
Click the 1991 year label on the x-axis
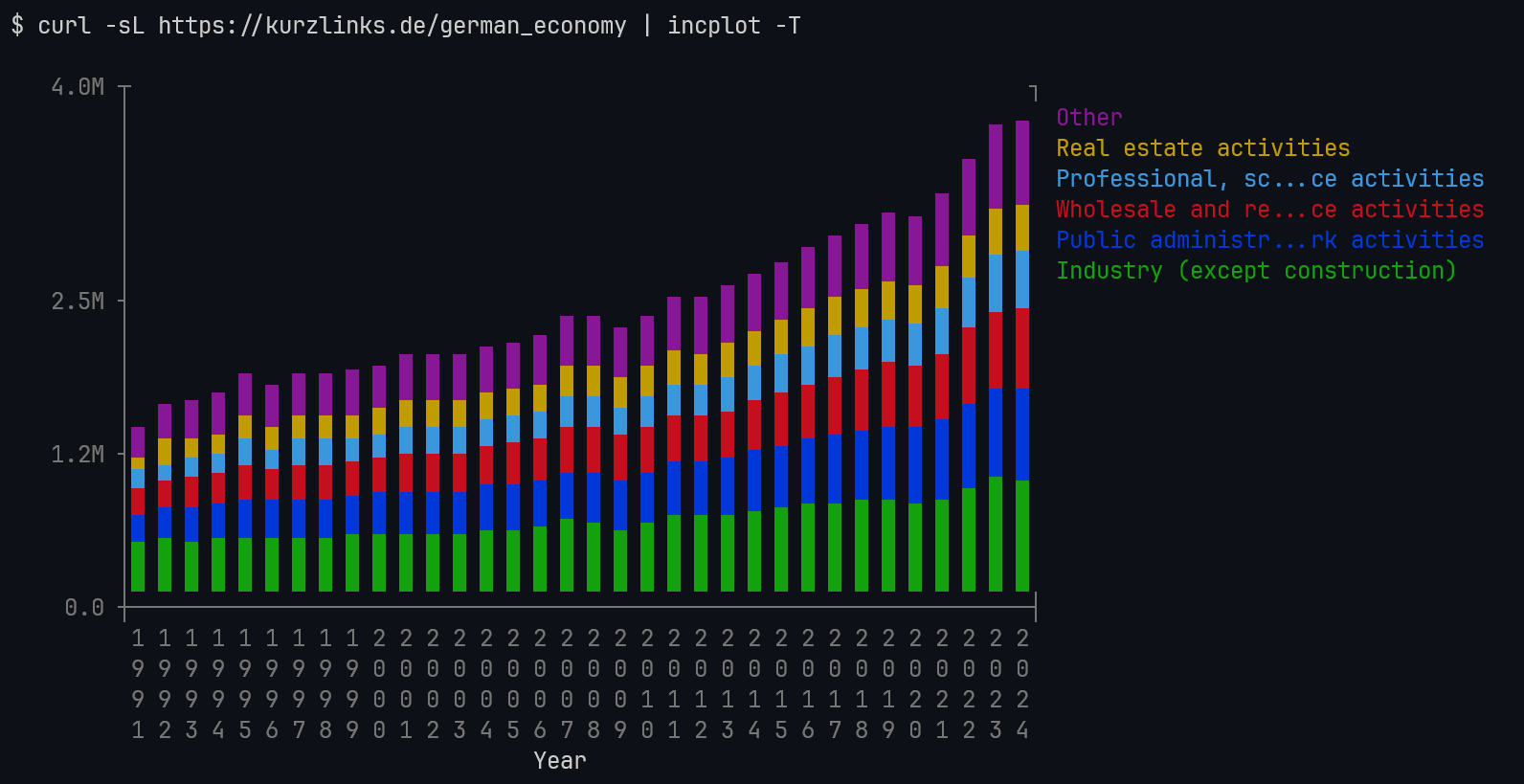pos(138,684)
